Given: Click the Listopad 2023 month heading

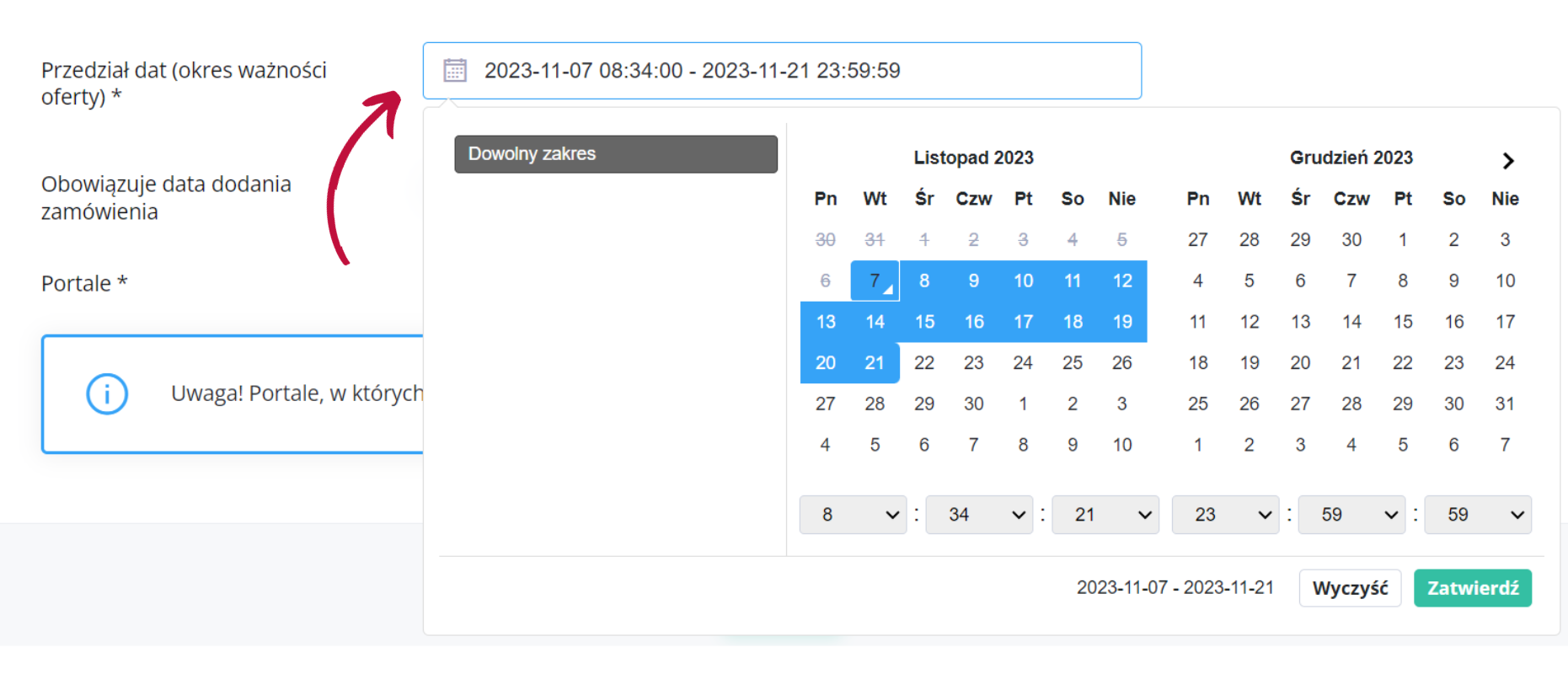Looking at the screenshot, I should 973,158.
